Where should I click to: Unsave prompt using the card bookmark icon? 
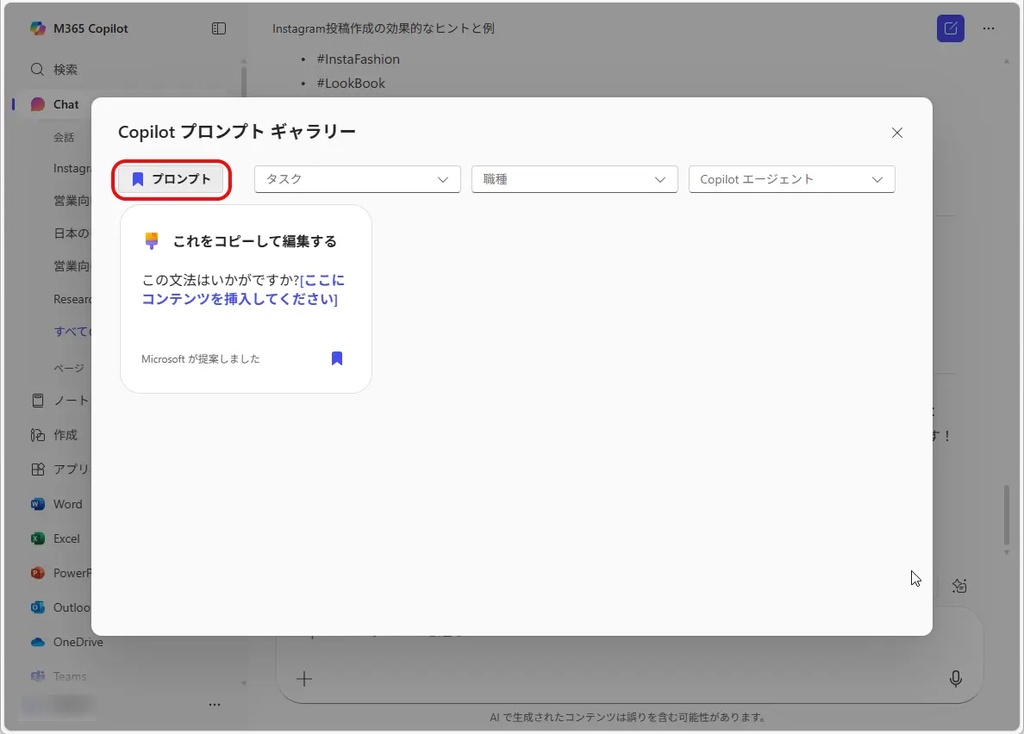click(x=337, y=358)
